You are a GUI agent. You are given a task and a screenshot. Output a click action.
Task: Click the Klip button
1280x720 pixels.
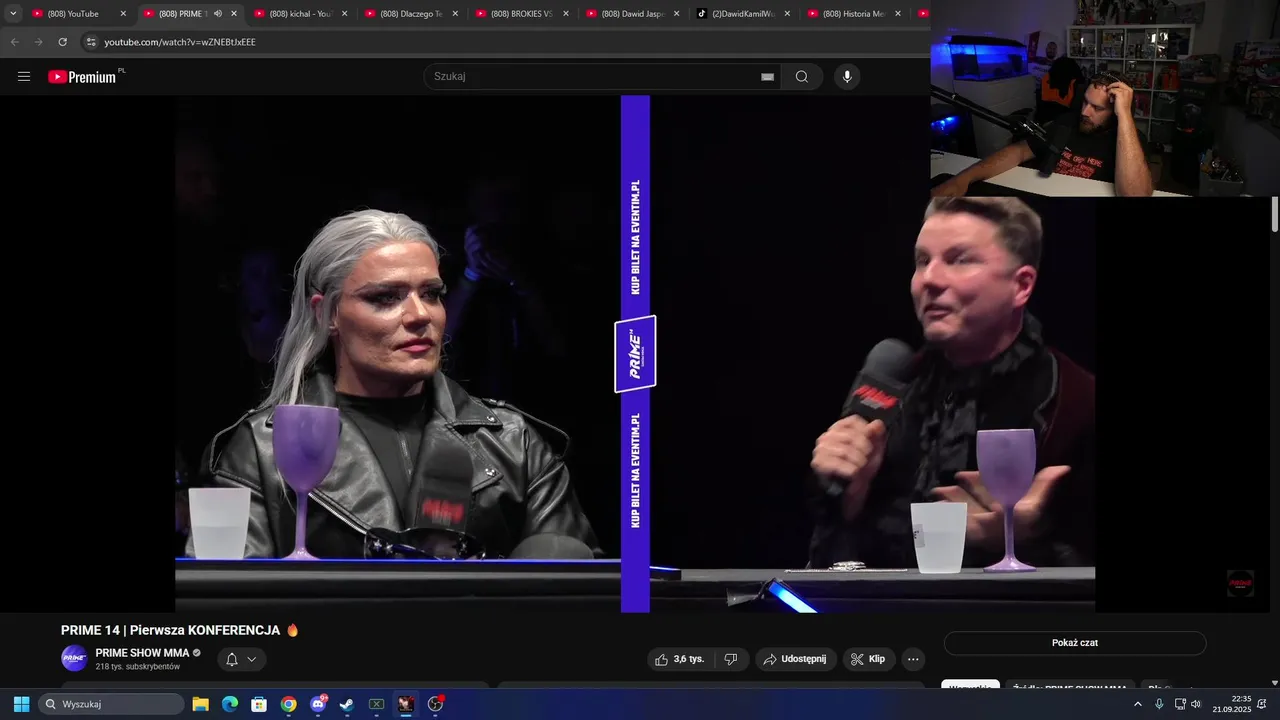[x=868, y=659]
